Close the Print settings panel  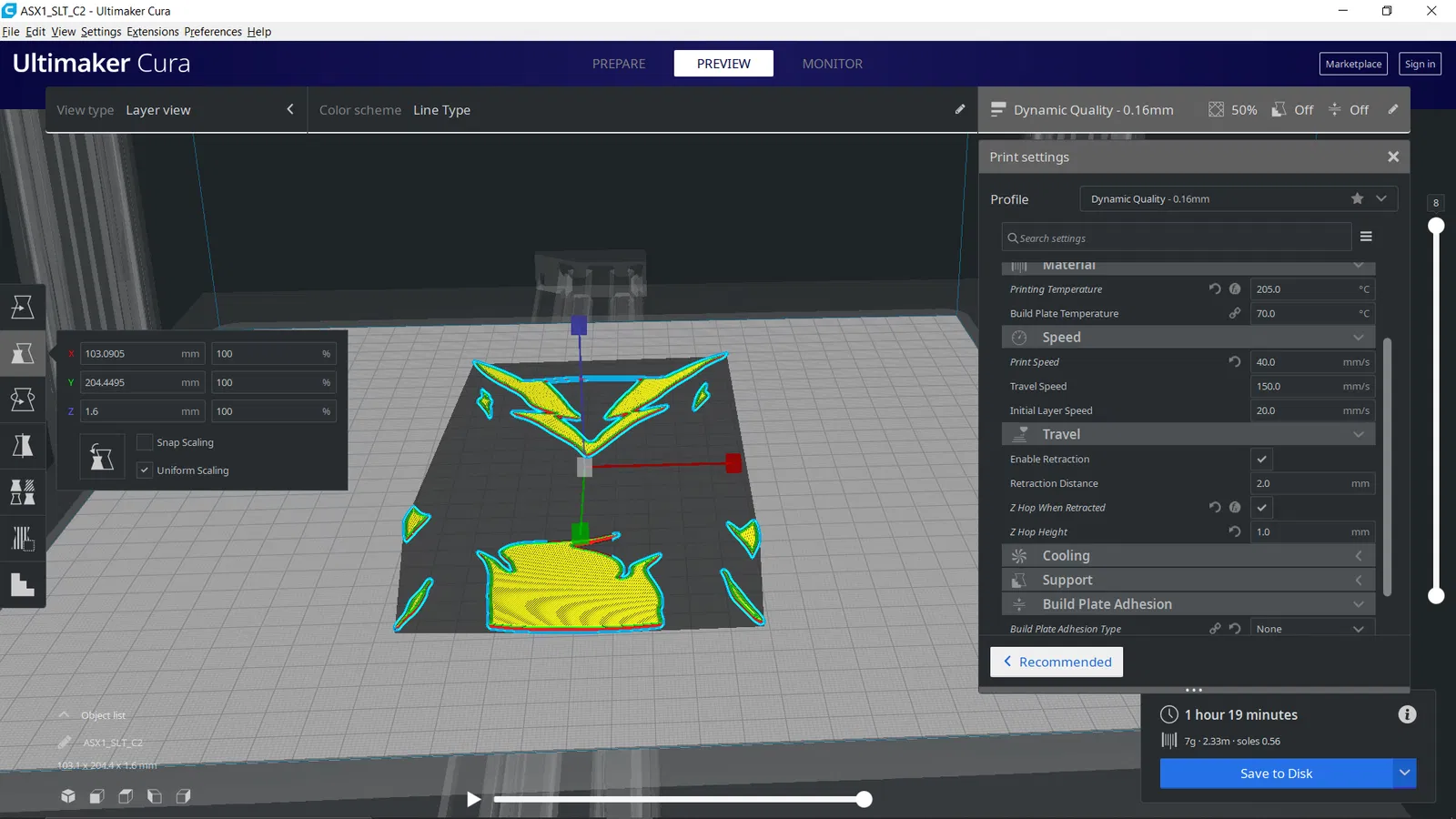(x=1393, y=157)
